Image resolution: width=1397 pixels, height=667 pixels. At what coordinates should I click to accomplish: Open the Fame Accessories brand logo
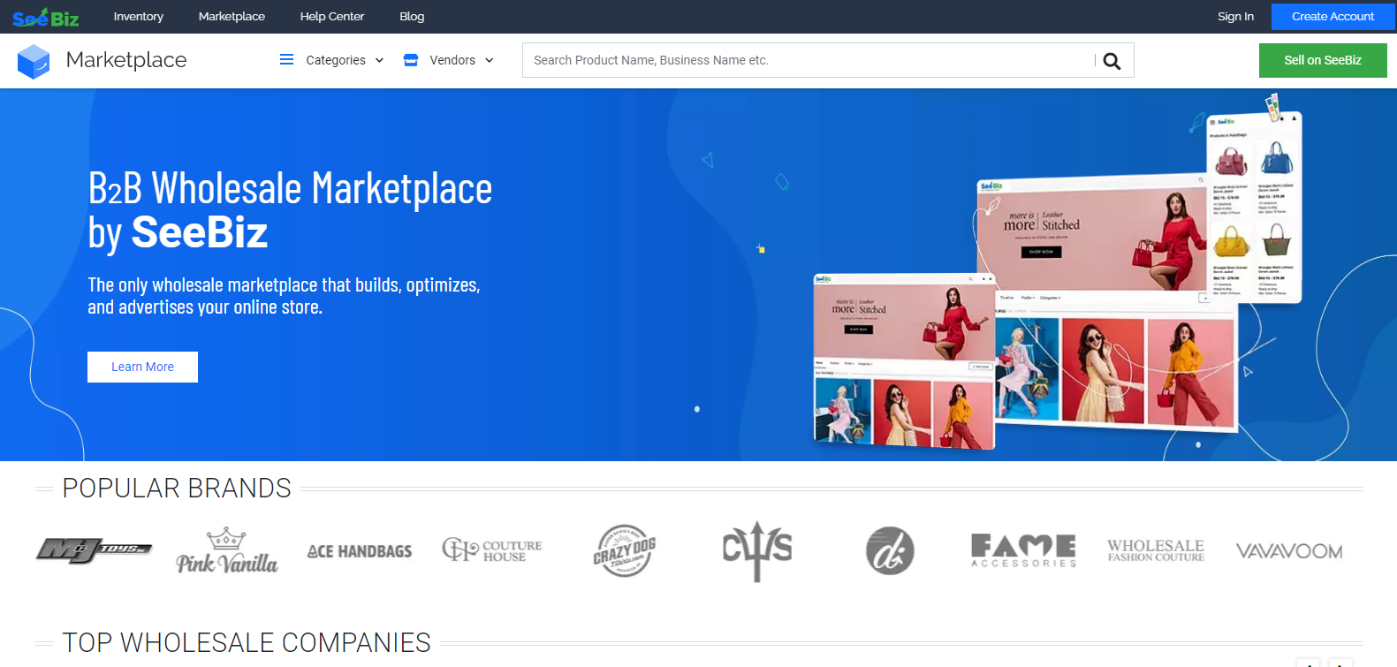(x=1023, y=551)
